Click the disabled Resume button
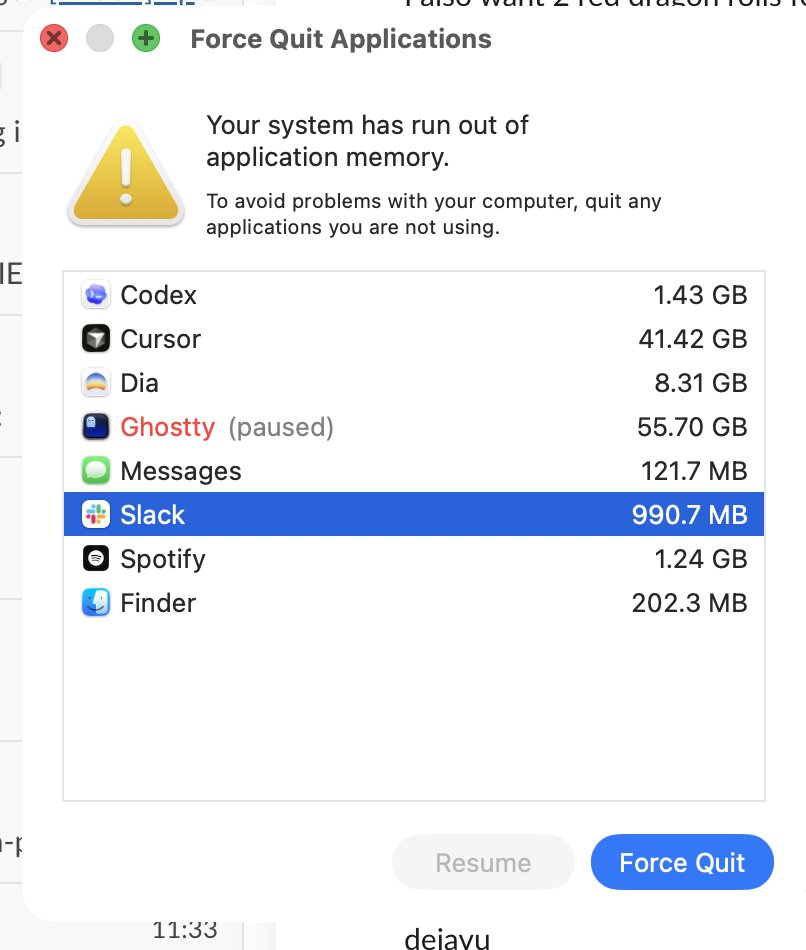Viewport: 806px width, 950px height. (483, 862)
